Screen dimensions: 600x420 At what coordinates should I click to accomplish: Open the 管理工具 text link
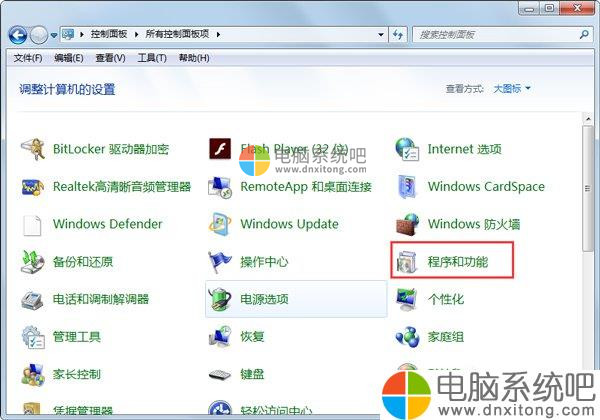coord(77,337)
